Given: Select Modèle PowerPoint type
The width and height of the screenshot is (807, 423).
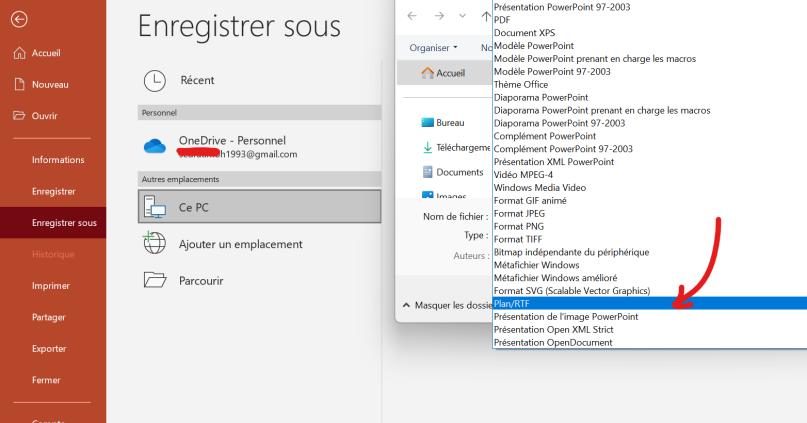Looking at the screenshot, I should pos(534,46).
